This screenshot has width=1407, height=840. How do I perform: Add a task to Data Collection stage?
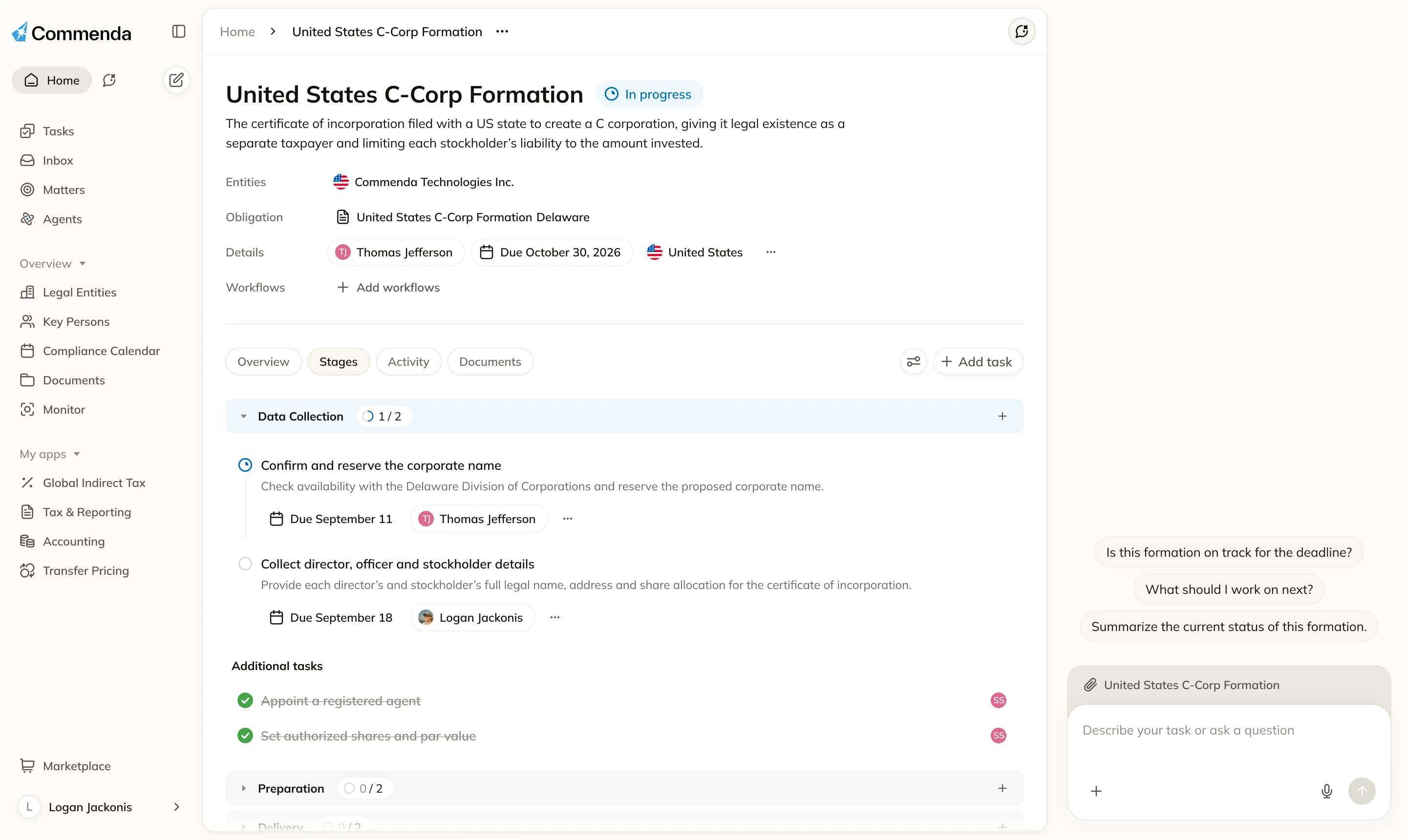1002,417
